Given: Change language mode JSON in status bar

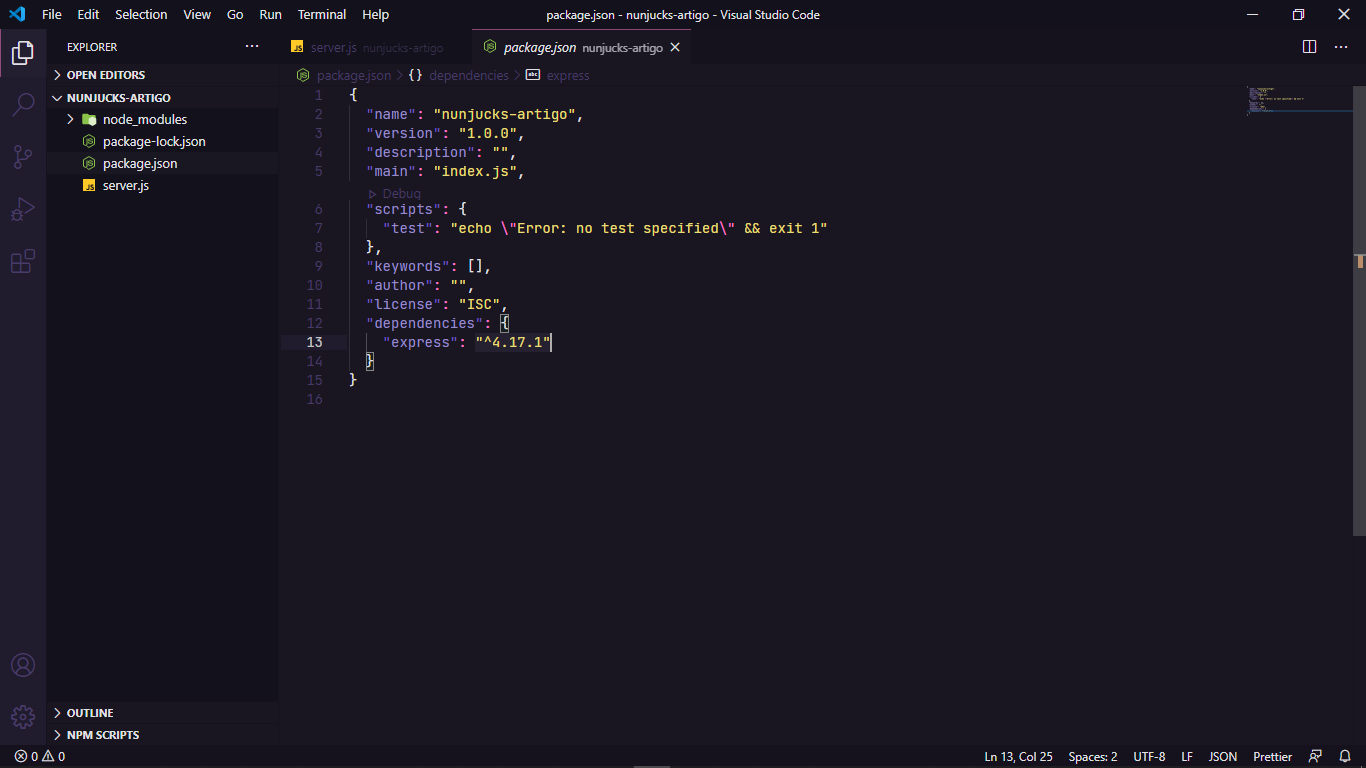Looking at the screenshot, I should coord(1223,757).
